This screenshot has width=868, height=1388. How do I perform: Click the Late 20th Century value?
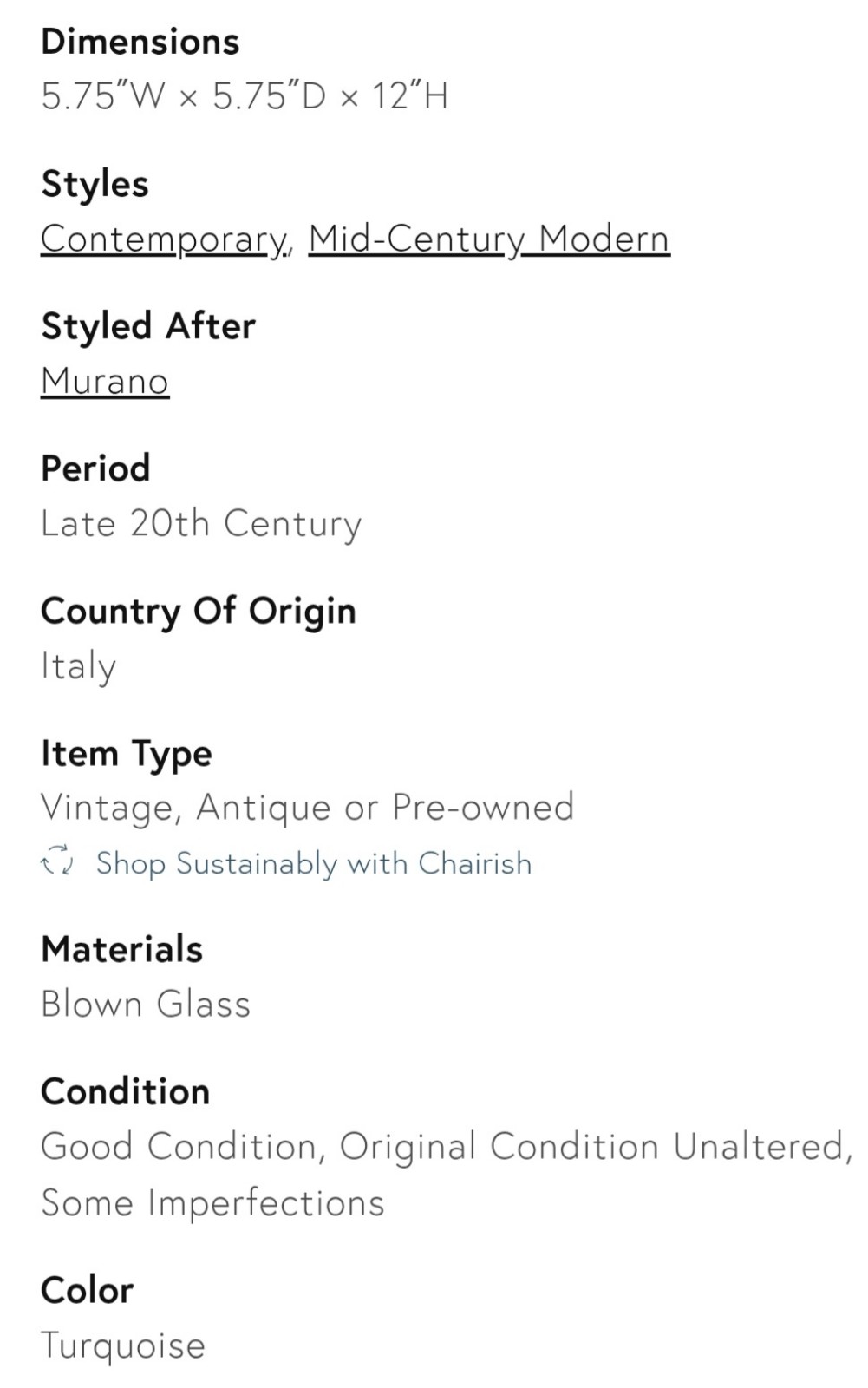pyautogui.click(x=201, y=524)
